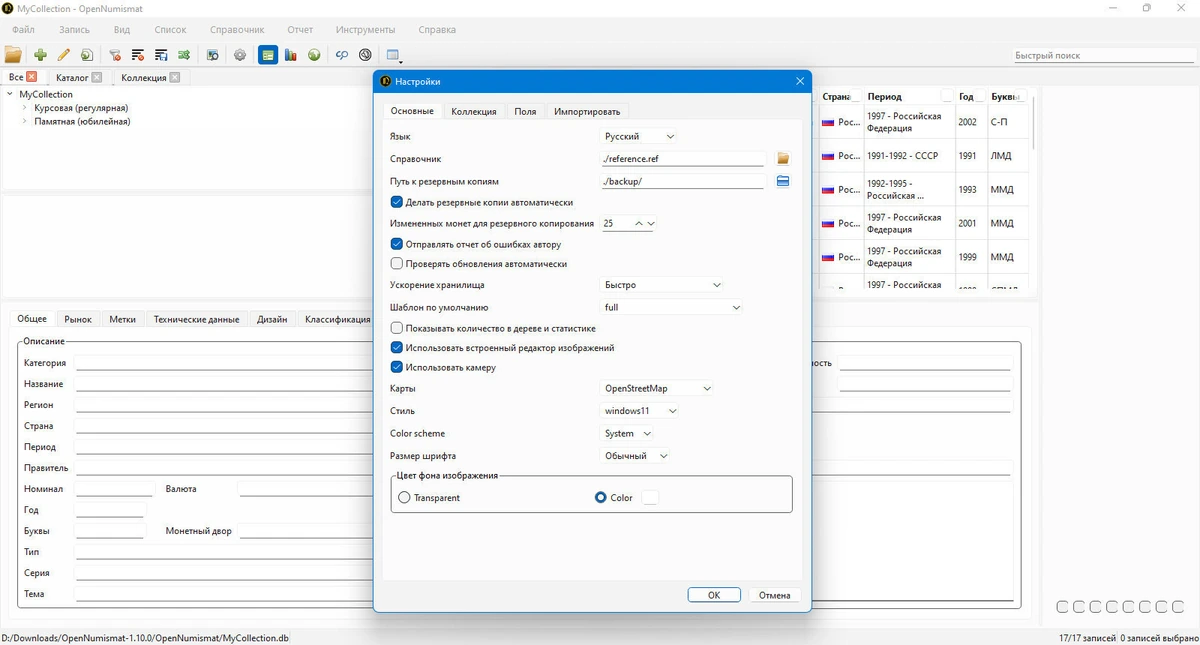The image size is (1200, 645).
Task: Open the view-mode dropdown toolbar icon
Action: [393, 56]
